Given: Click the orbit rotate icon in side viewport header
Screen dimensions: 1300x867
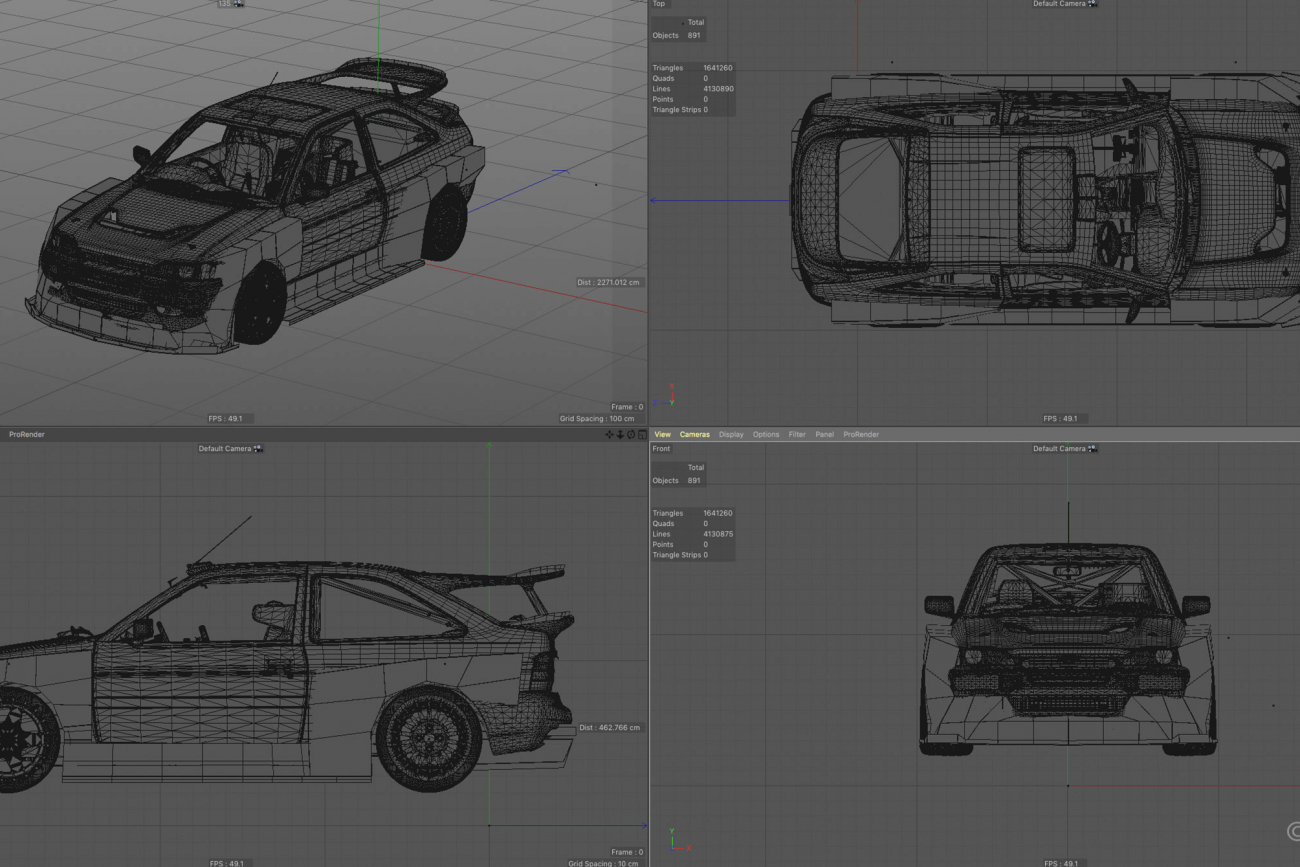Looking at the screenshot, I should (631, 435).
